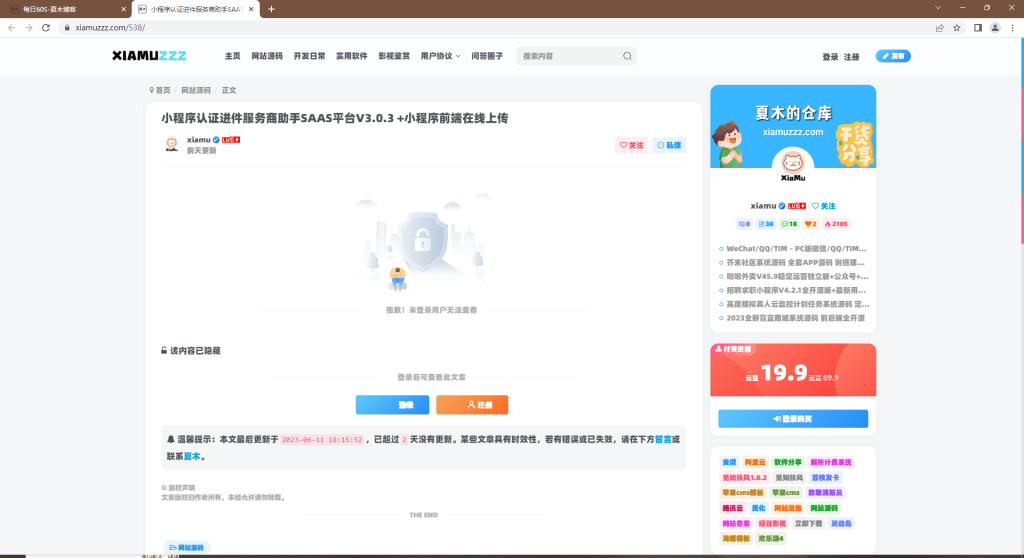This screenshot has height=558, width=1024.
Task: Send message via 私信 button
Action: pos(669,145)
